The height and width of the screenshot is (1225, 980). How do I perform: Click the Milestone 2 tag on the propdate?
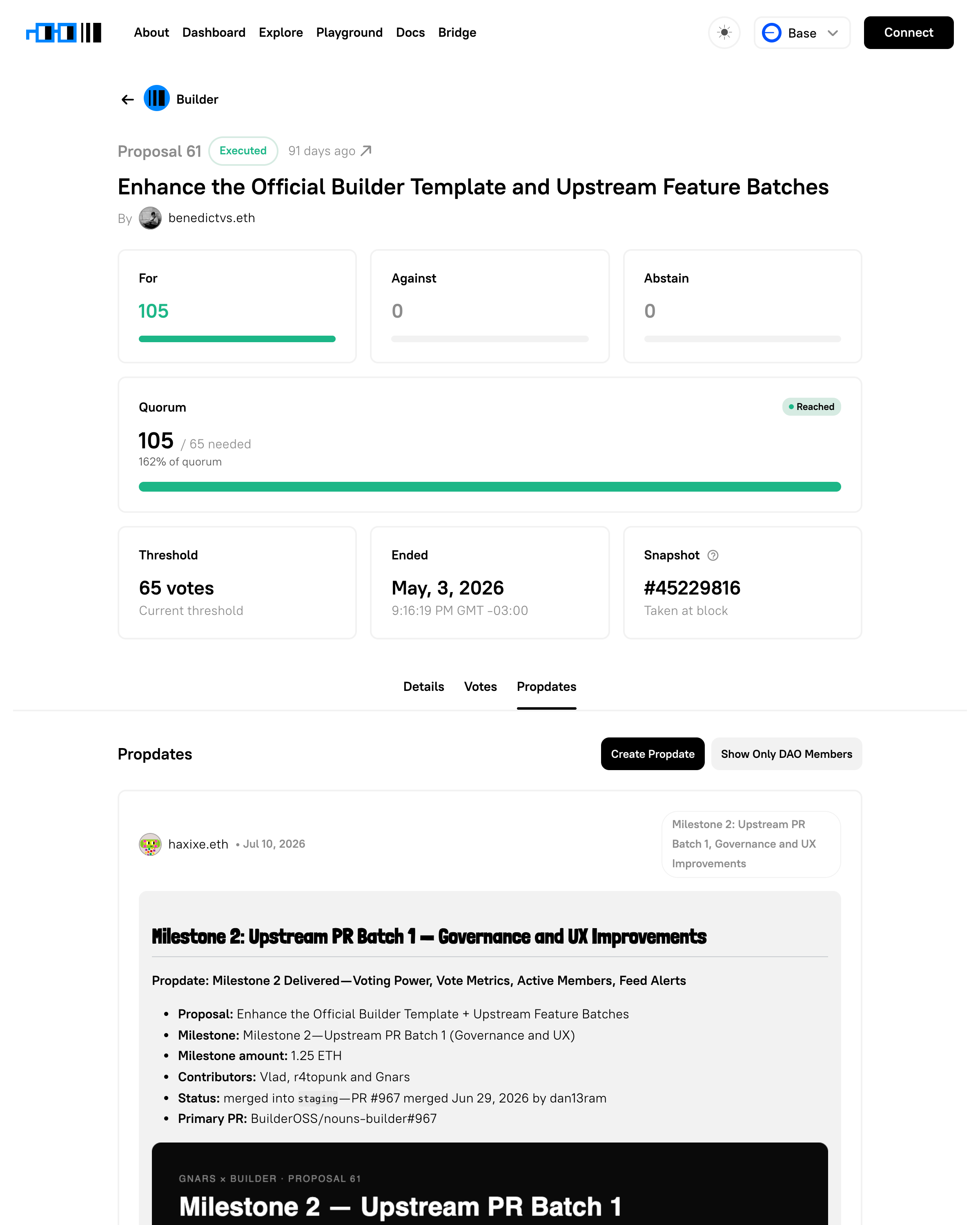[x=751, y=844]
